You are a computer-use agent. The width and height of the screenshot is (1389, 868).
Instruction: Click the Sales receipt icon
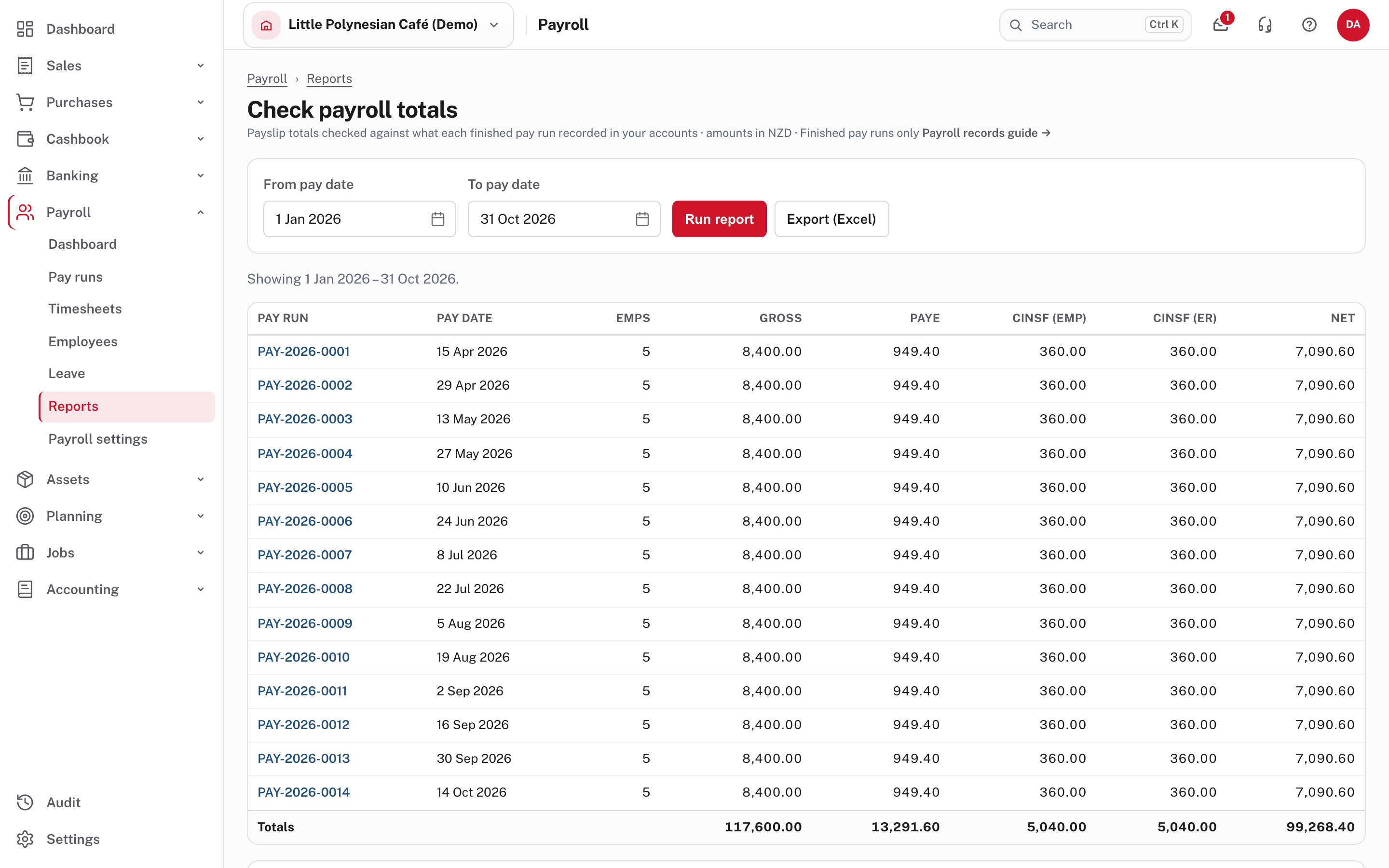tap(25, 66)
